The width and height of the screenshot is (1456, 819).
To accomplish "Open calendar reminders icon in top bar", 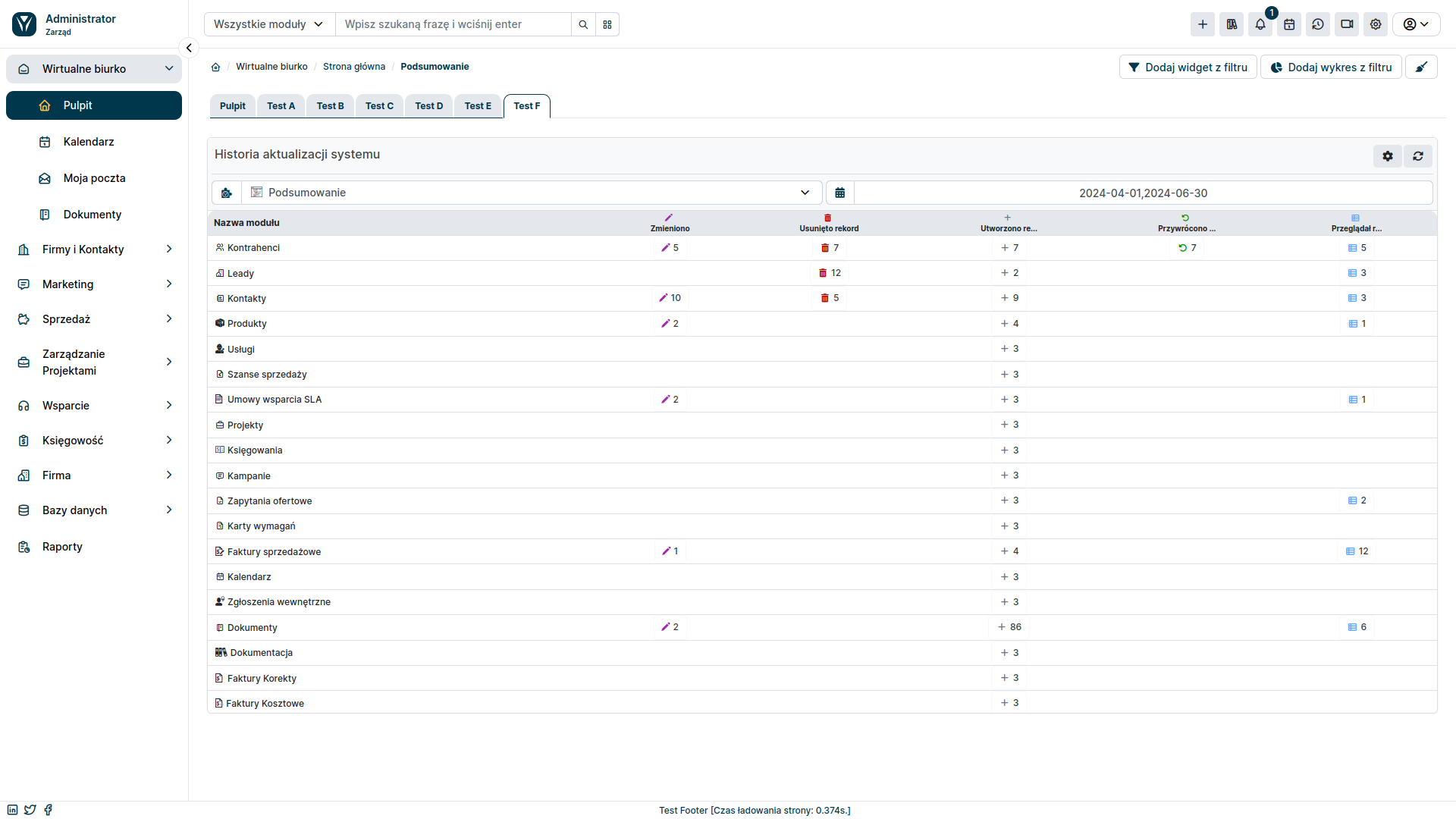I will 1289,24.
